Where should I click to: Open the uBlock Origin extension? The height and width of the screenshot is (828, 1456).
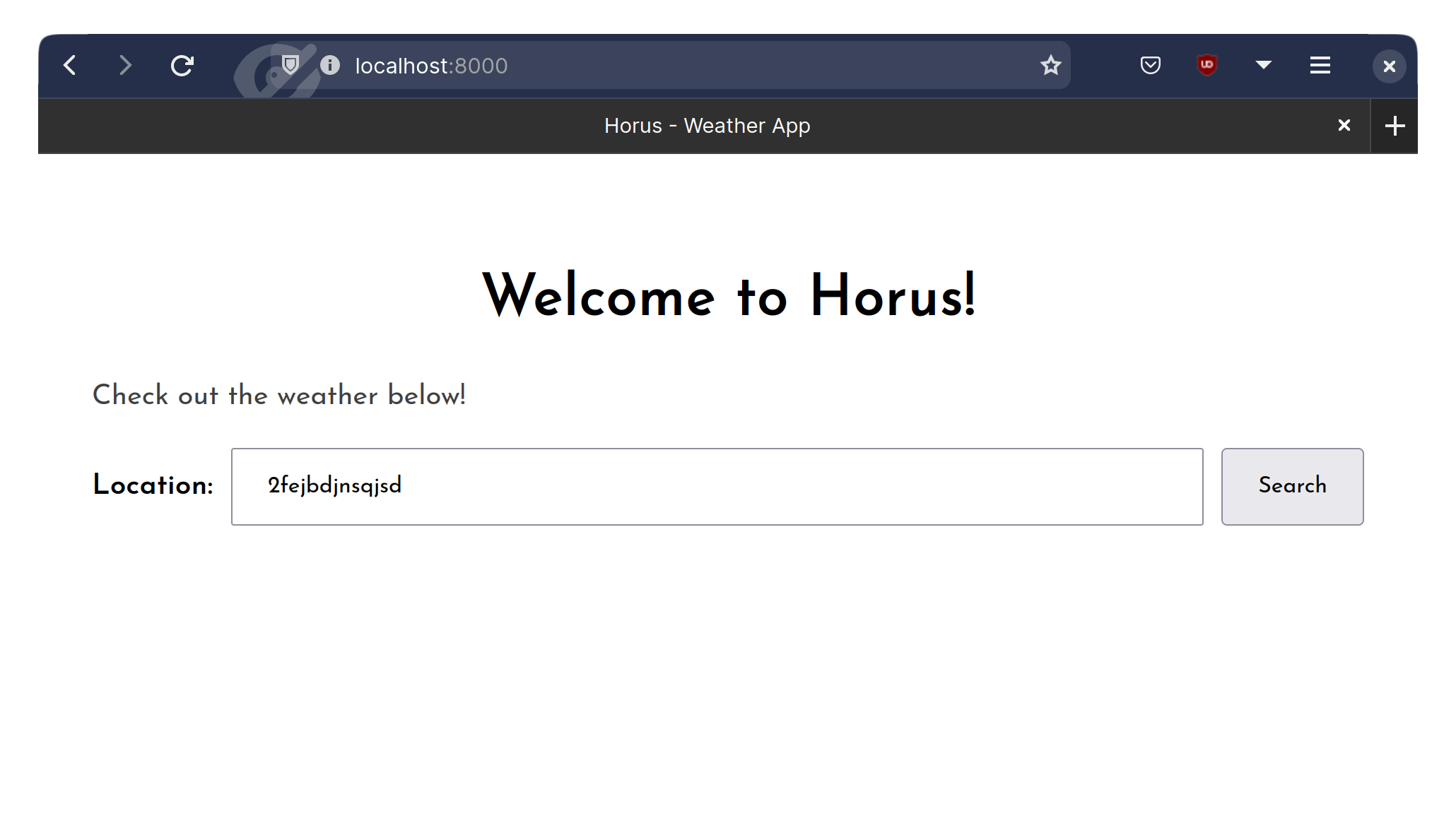tap(1207, 66)
